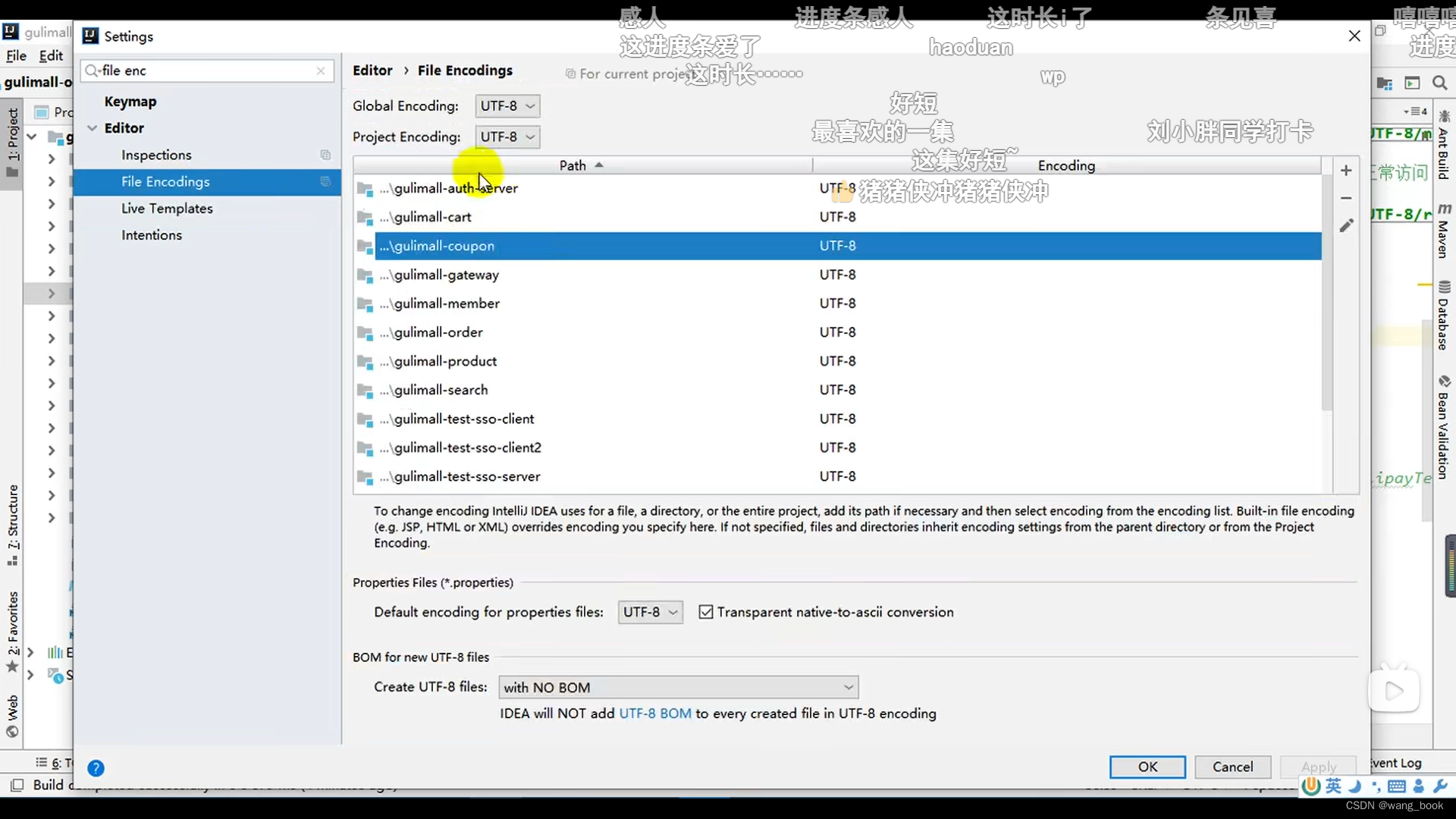Toggle Transparent native-to-ascii conversion checkbox
This screenshot has height=819, width=1456.
[x=705, y=612]
